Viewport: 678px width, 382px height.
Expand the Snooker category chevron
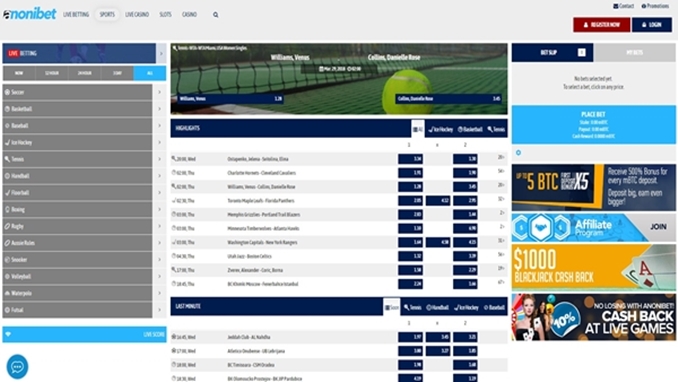tap(160, 260)
